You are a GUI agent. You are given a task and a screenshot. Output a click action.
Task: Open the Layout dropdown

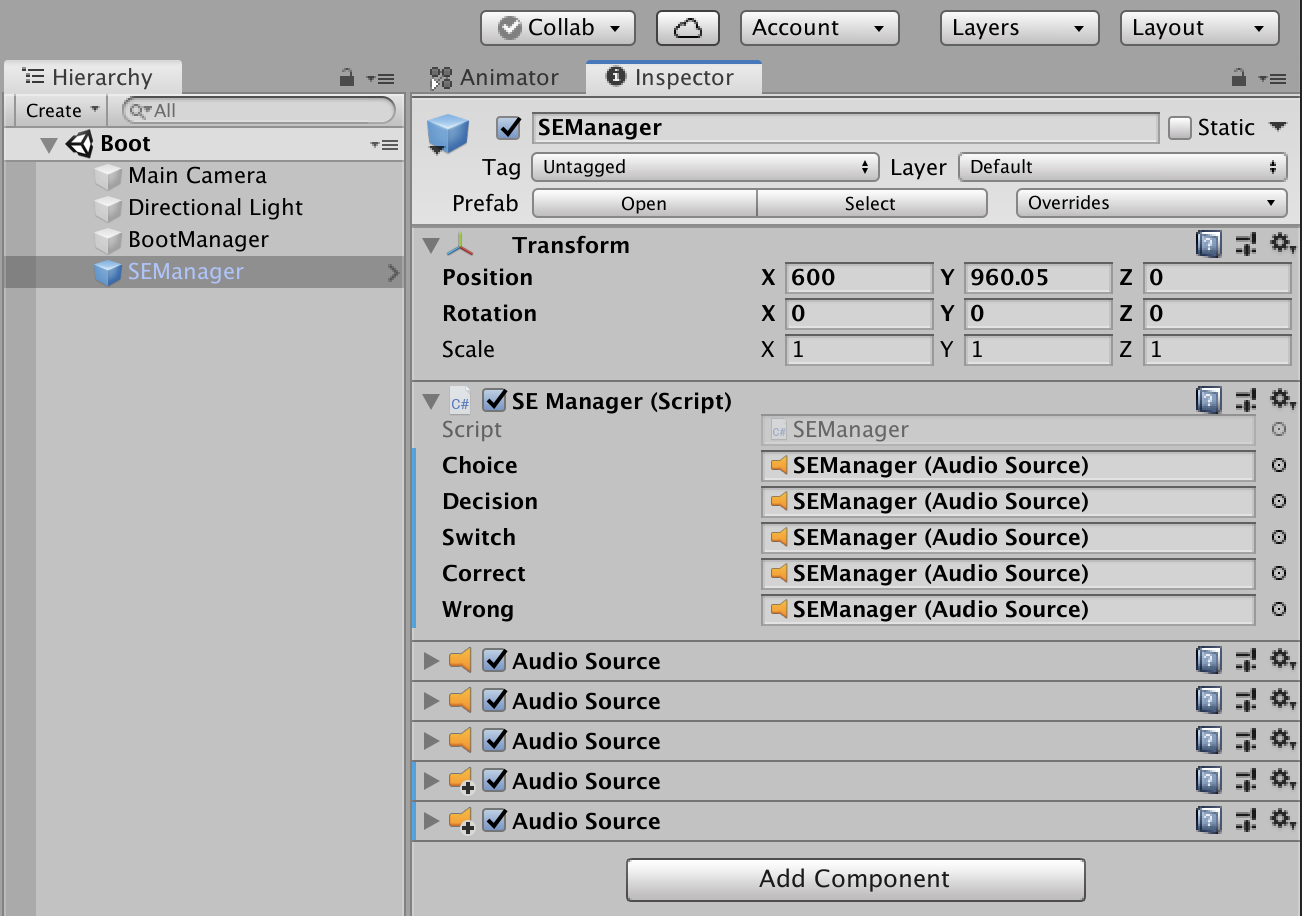coord(1200,28)
